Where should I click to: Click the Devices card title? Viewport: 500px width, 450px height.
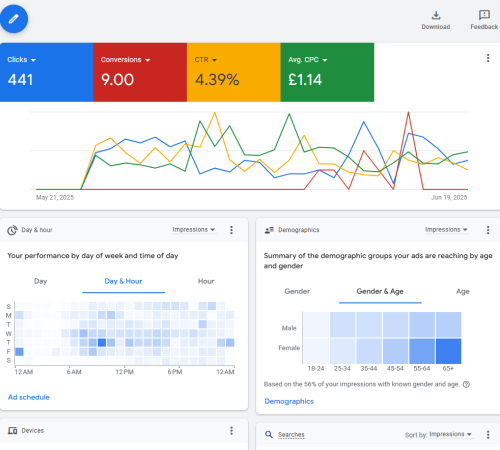[33, 431]
